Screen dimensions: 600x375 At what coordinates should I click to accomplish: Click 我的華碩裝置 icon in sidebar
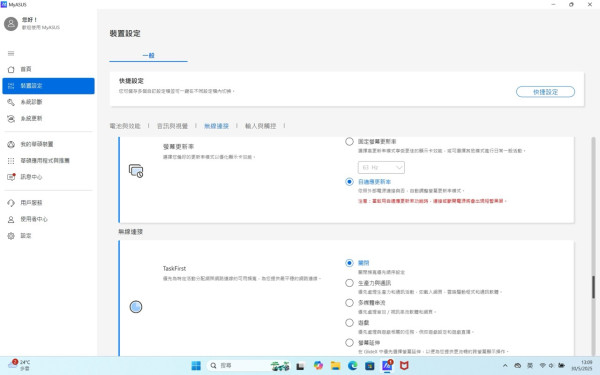11,144
